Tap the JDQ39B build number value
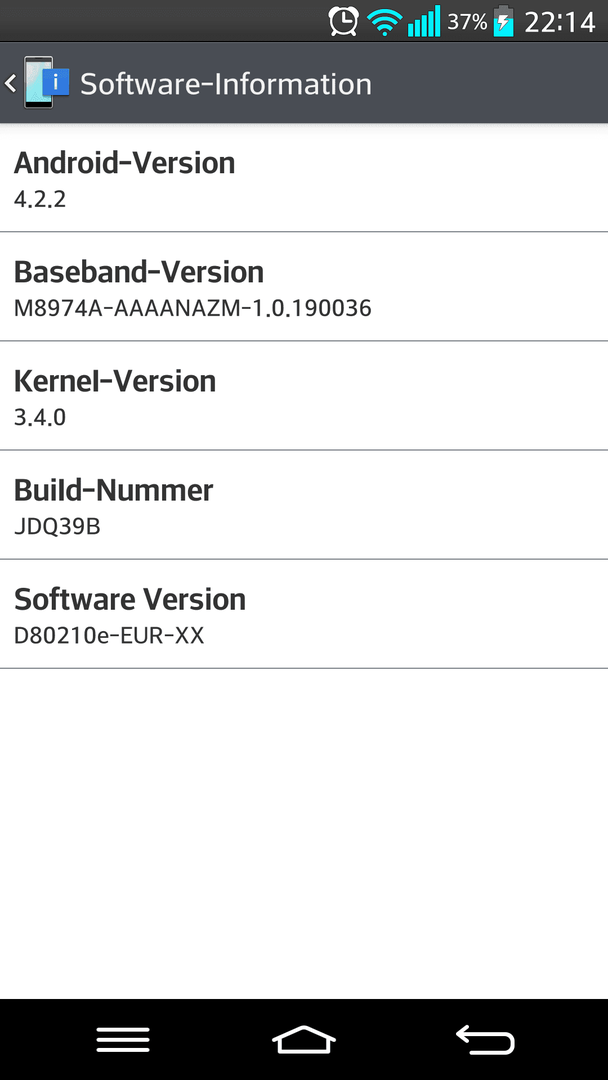608x1080 pixels. click(x=57, y=526)
